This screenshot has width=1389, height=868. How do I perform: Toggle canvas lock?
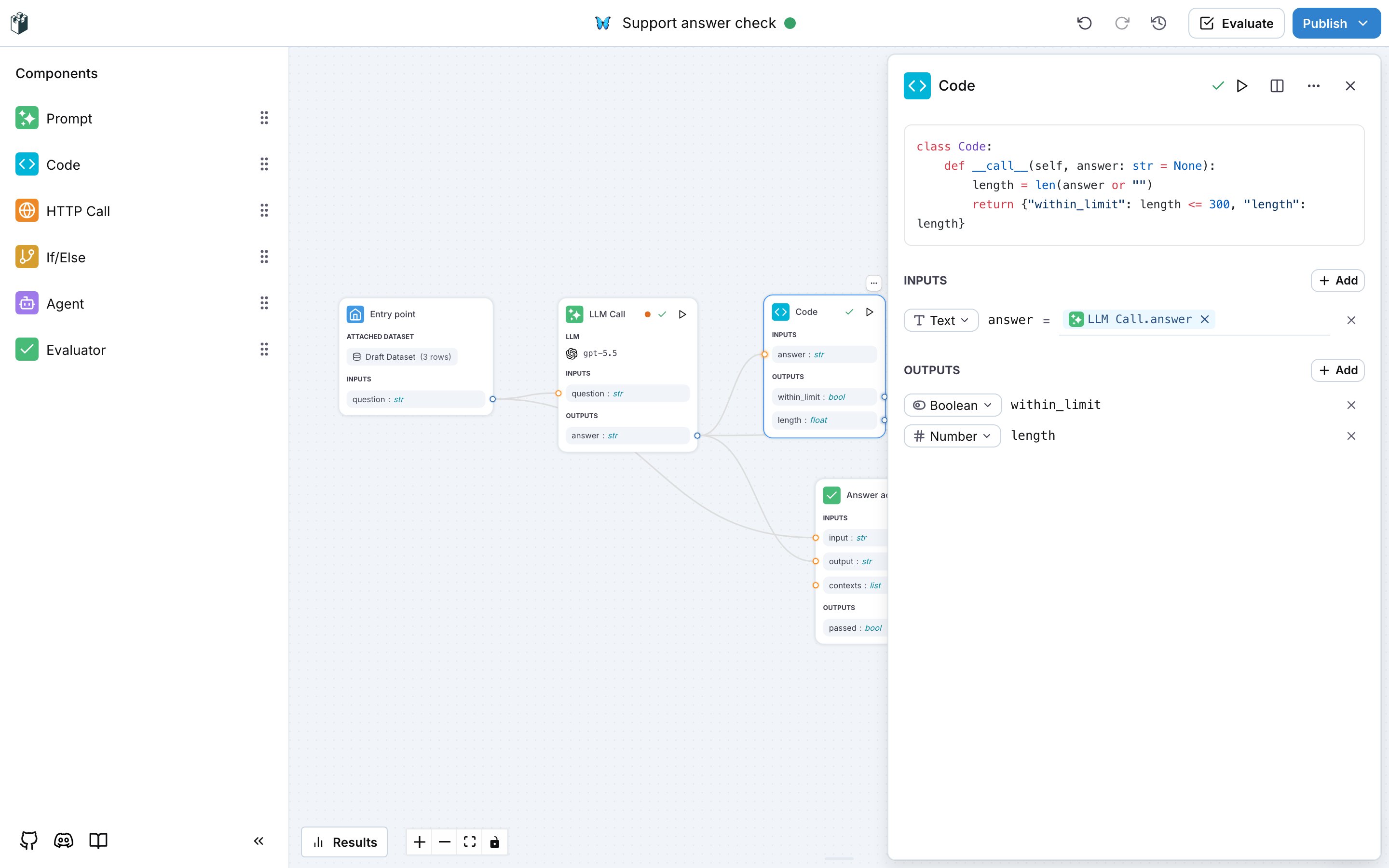[x=495, y=842]
